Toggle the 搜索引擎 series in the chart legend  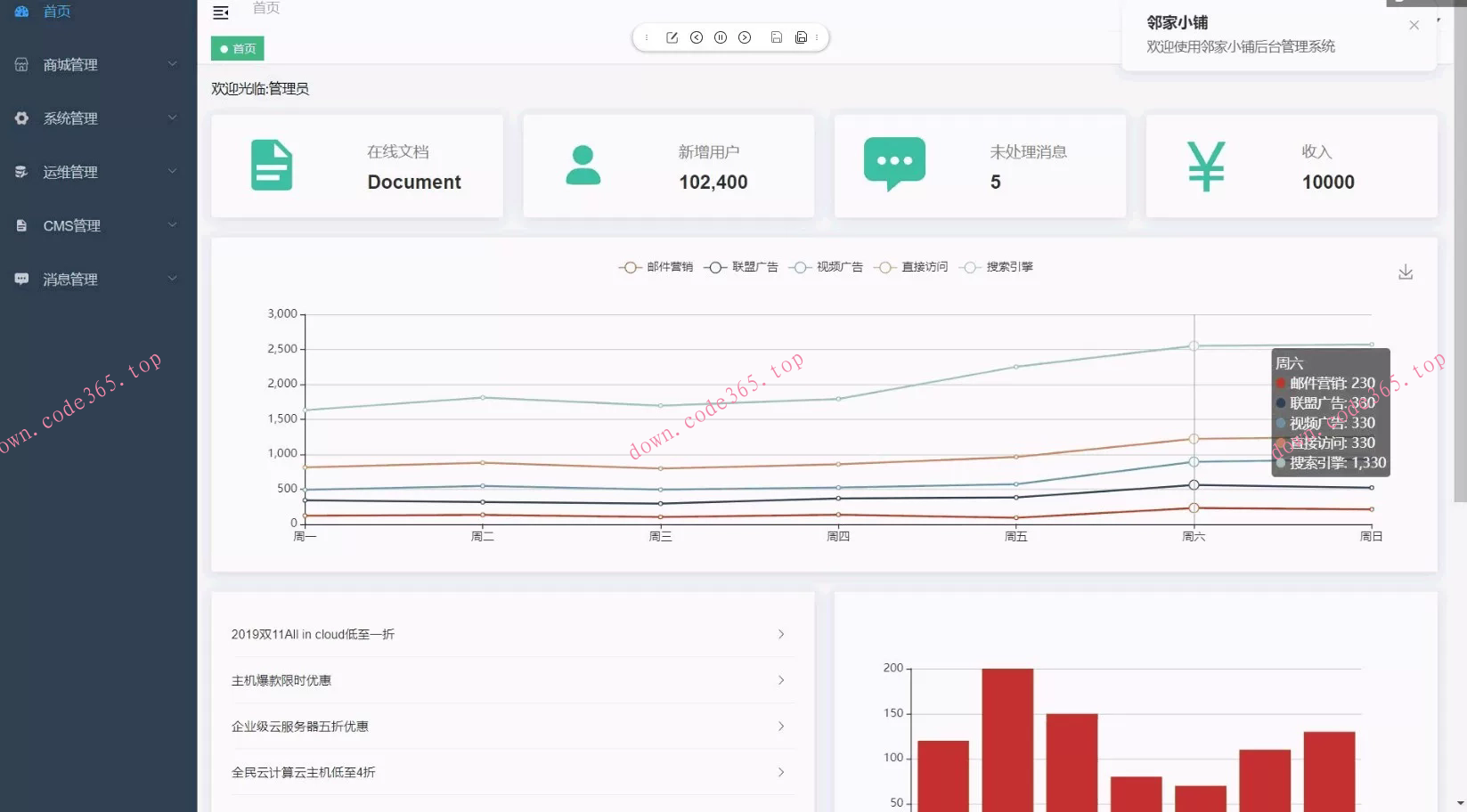(x=998, y=267)
